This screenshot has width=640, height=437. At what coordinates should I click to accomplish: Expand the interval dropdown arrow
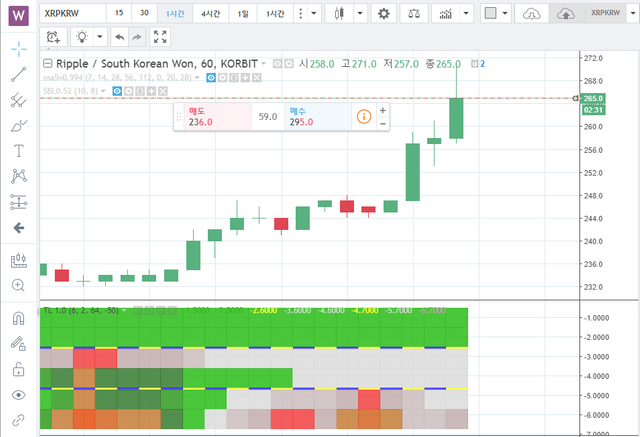tap(314, 13)
